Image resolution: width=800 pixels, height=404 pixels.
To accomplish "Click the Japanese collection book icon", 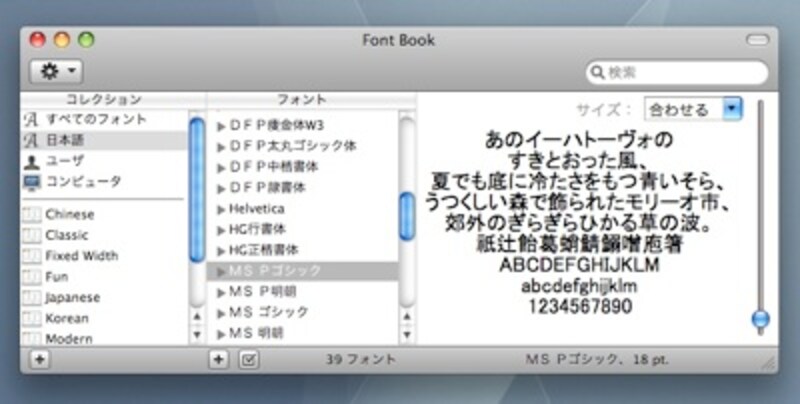I will pyautogui.click(x=32, y=298).
